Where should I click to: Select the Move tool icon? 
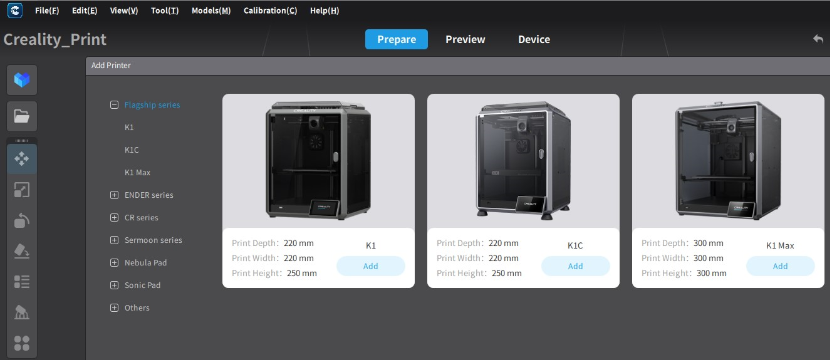pos(22,159)
